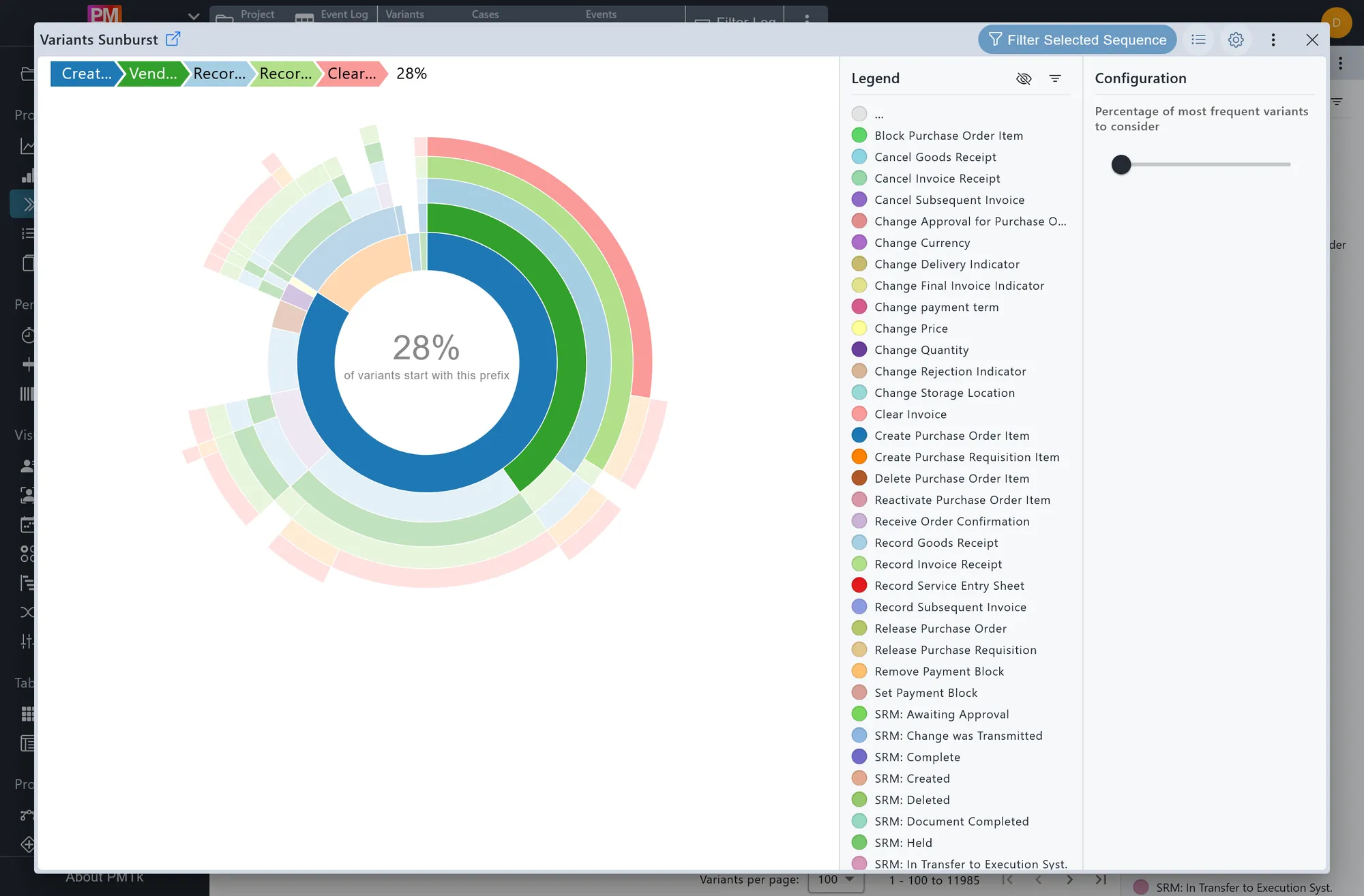This screenshot has width=1364, height=896.
Task: Toggle the configuration gear icon
Action: pyautogui.click(x=1236, y=40)
